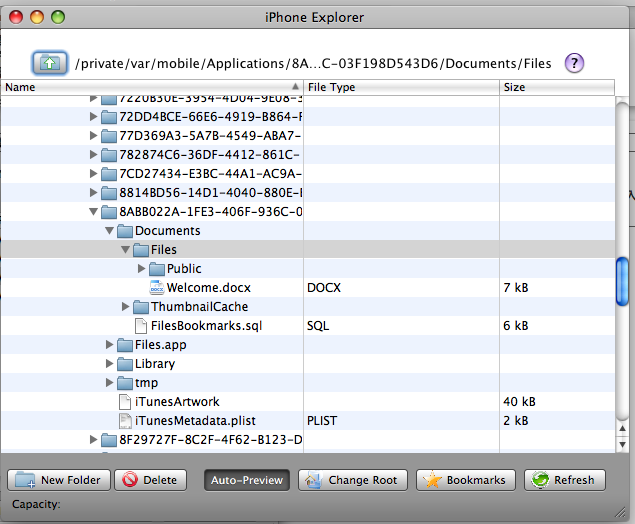This screenshot has height=524, width=635.
Task: Select the iTunesArtwork file name
Action: [x=177, y=402]
